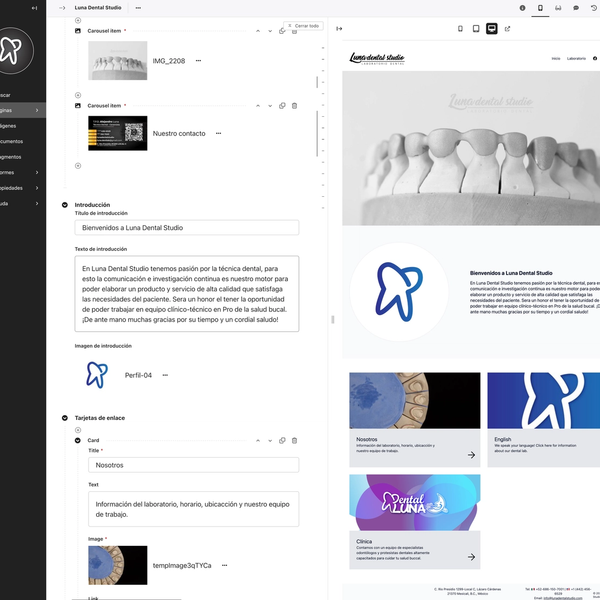Move the Nuestro contacto Carousel item down
Screen dimensions: 600x600
click(x=270, y=106)
